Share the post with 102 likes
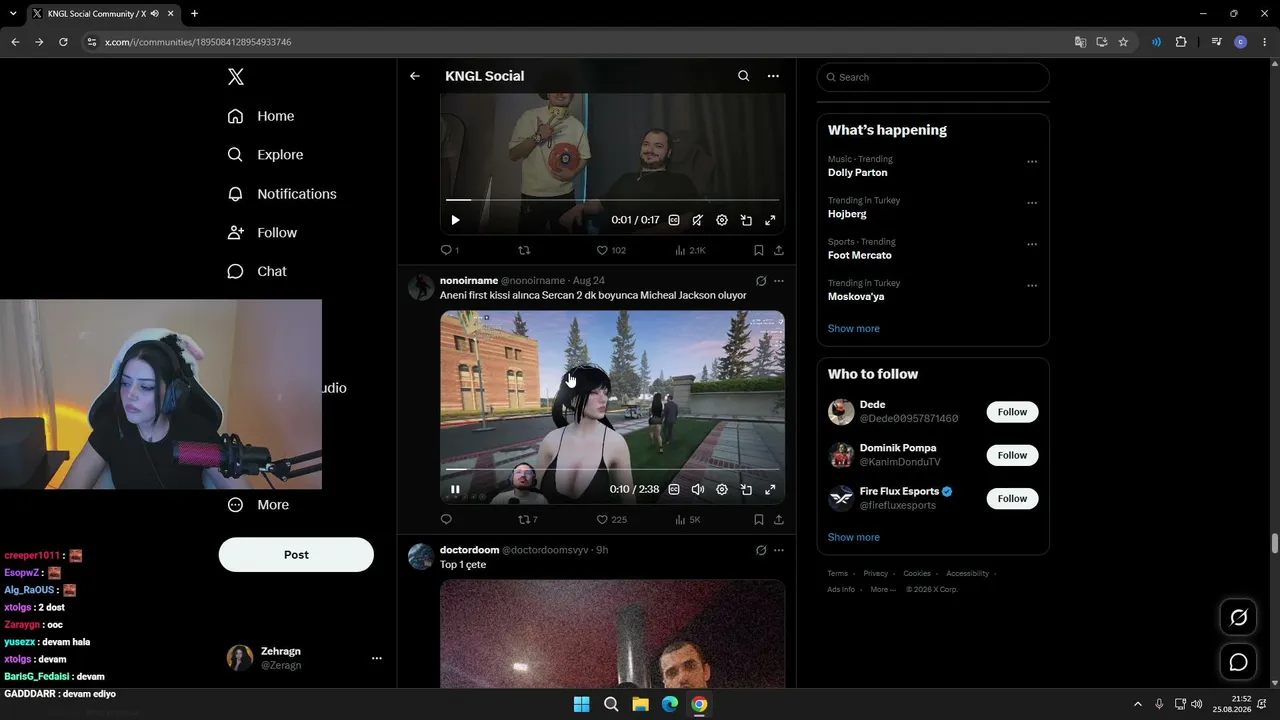Viewport: 1280px width, 720px height. [779, 250]
